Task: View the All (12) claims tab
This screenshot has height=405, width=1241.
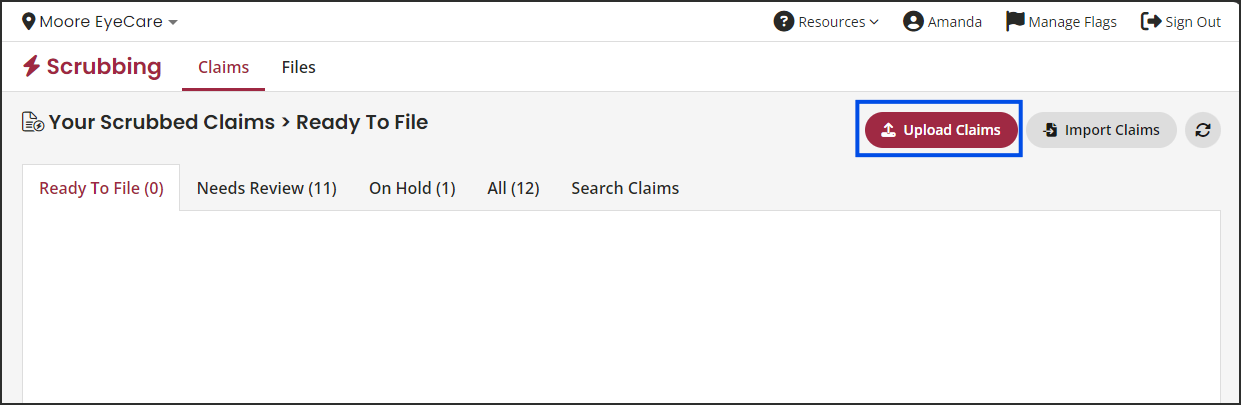Action: coord(513,188)
